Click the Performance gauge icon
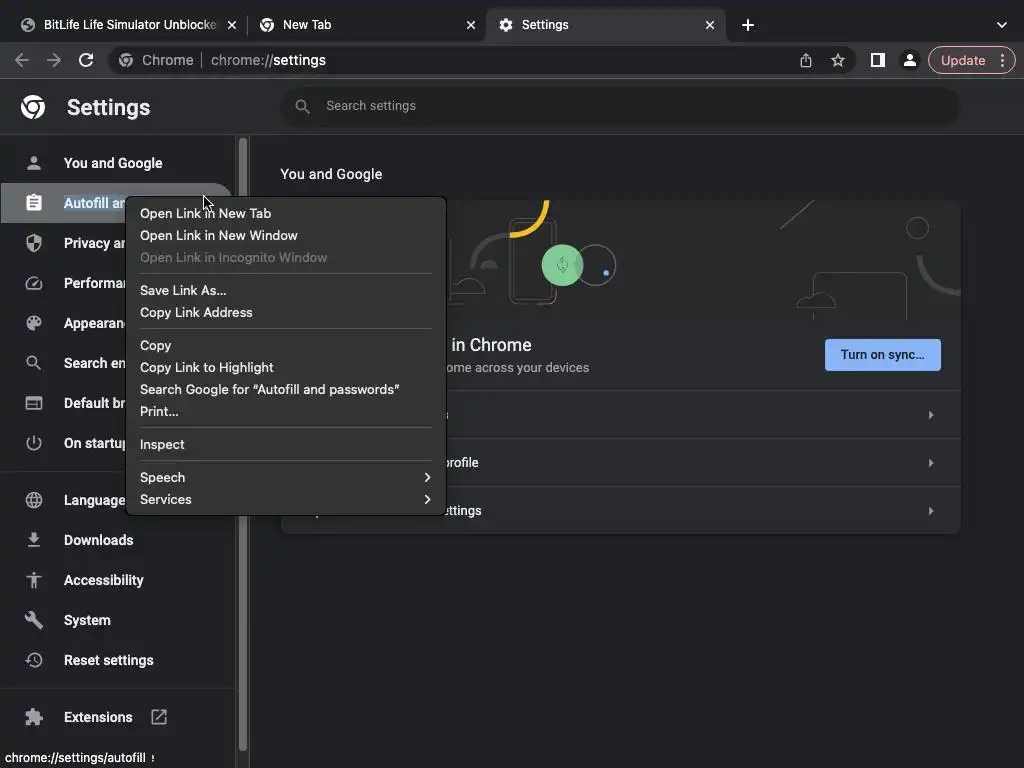Screen dimensions: 1024x768 pyautogui.click(x=33, y=283)
